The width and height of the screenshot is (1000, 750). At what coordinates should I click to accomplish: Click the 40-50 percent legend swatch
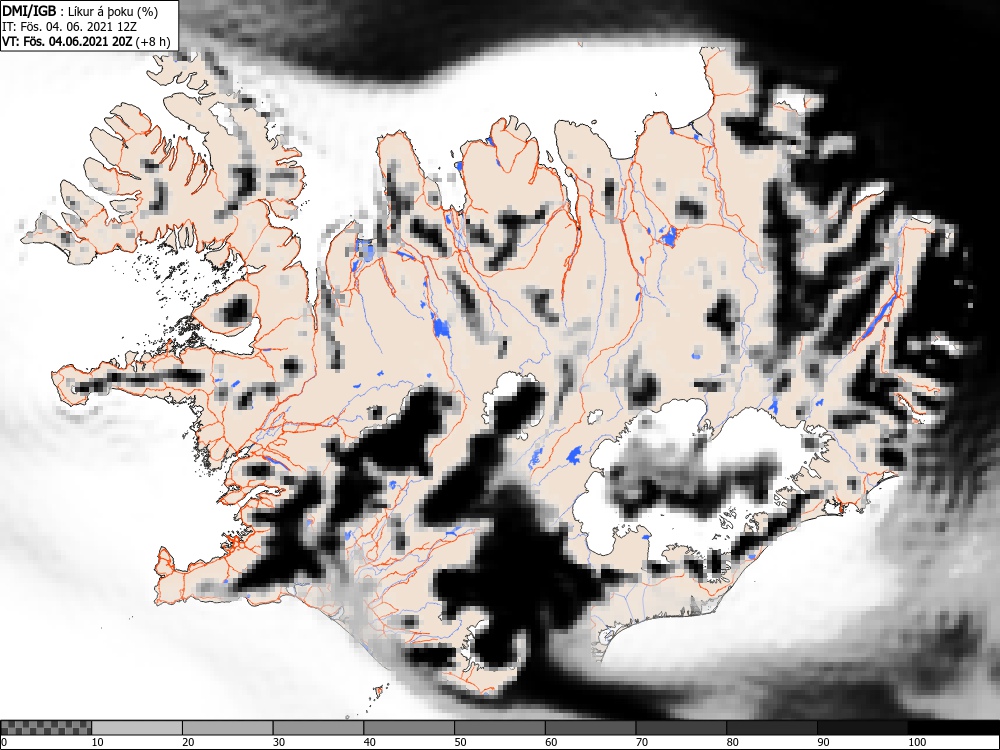409,728
